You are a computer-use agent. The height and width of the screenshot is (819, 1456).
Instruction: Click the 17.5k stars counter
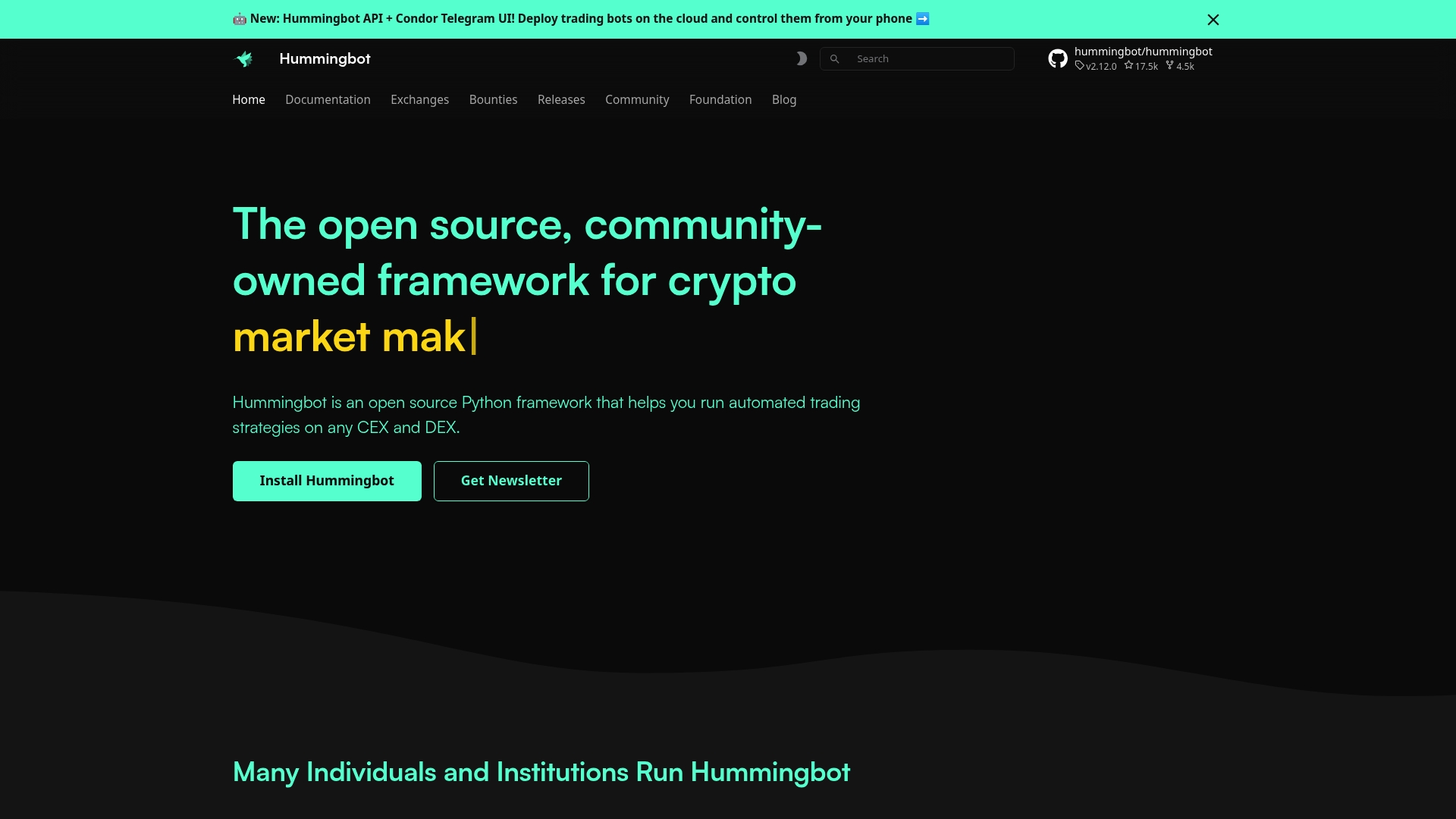(x=1141, y=66)
